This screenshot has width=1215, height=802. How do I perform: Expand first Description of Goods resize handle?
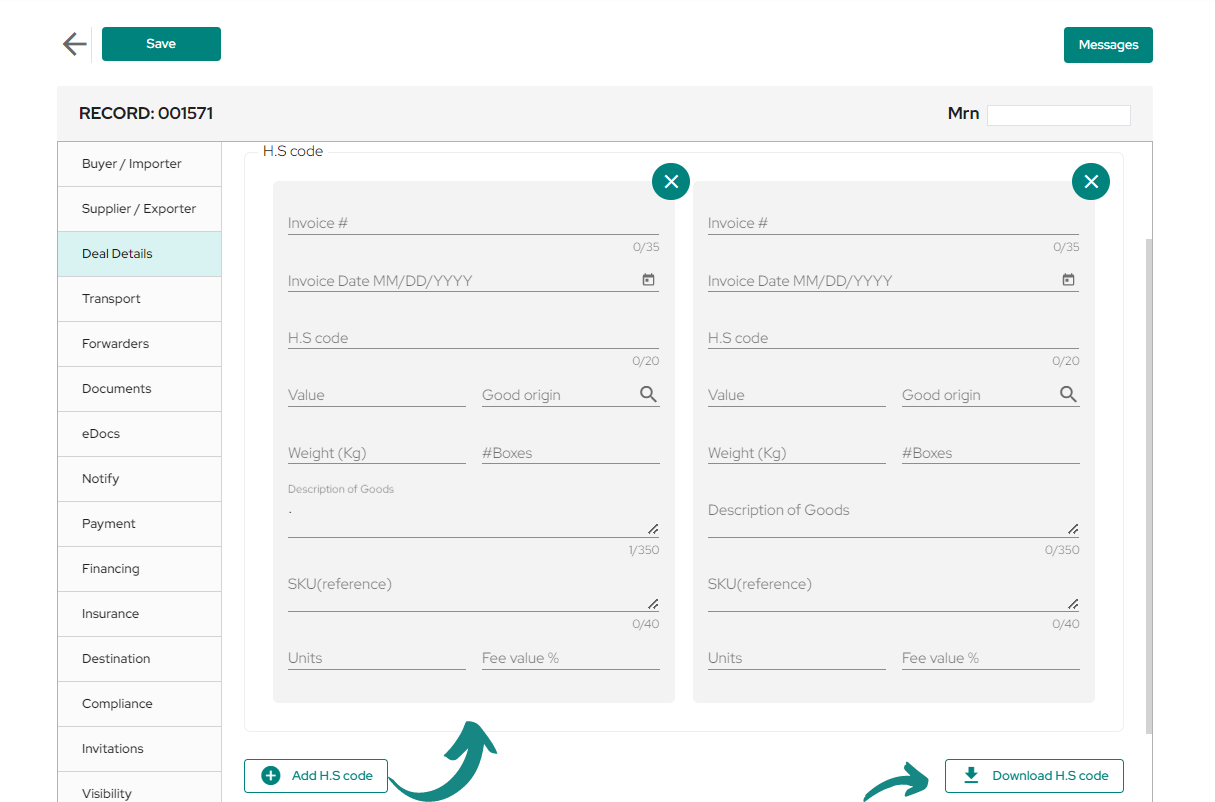653,528
